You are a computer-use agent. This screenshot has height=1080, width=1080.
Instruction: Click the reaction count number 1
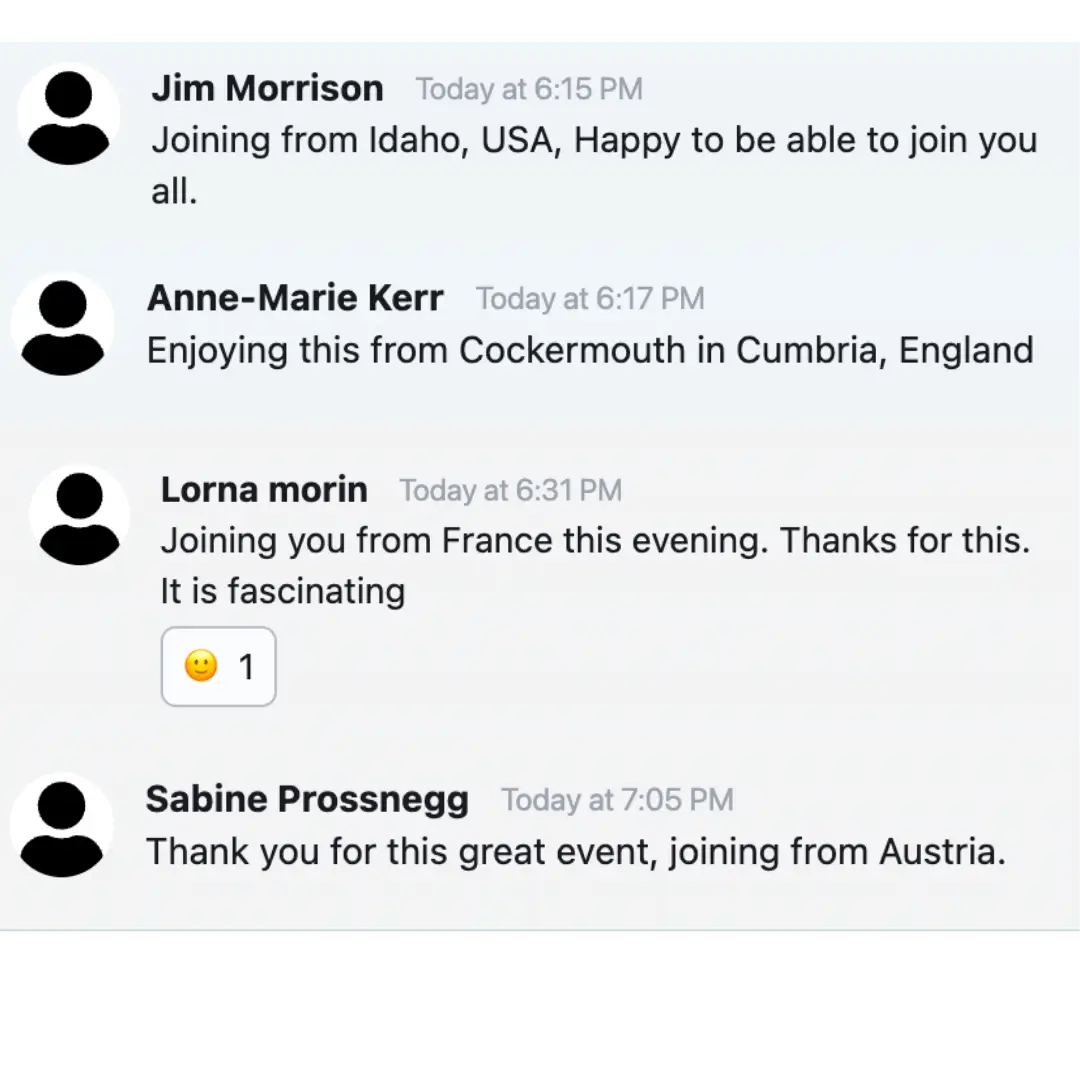[247, 667]
